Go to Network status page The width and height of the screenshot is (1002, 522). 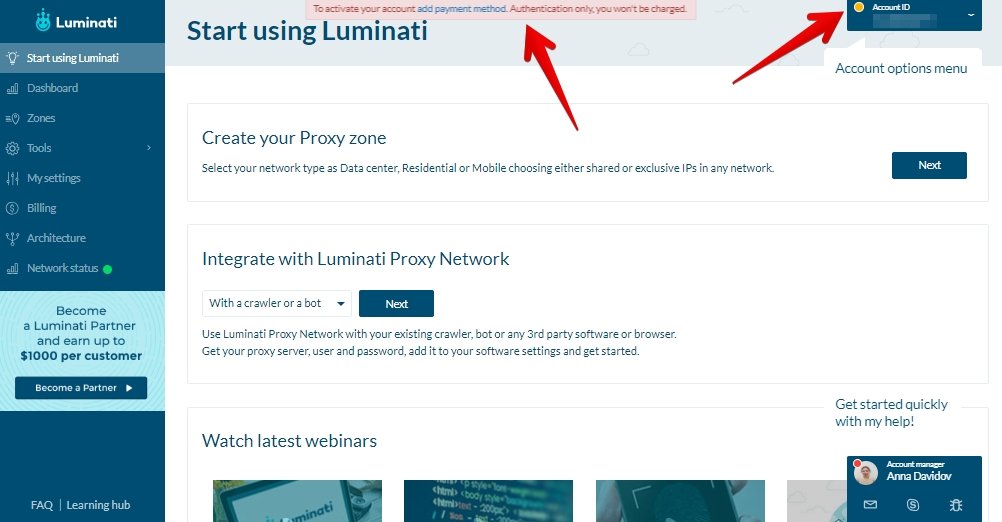click(62, 268)
